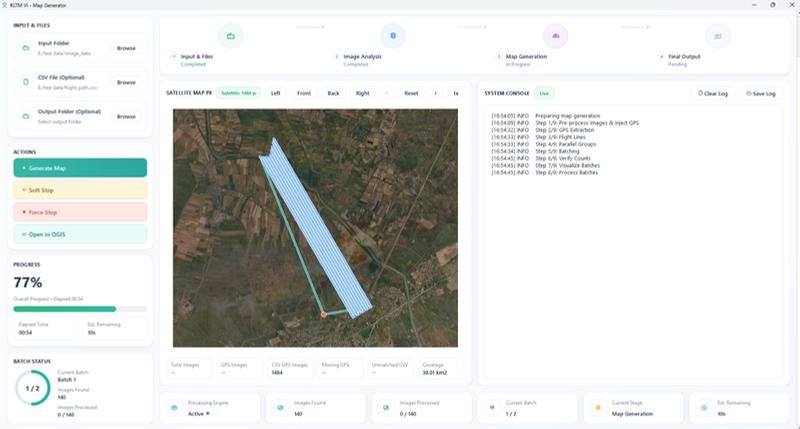Click the Images Processed card icon
The image size is (800, 429).
pyautogui.click(x=386, y=408)
